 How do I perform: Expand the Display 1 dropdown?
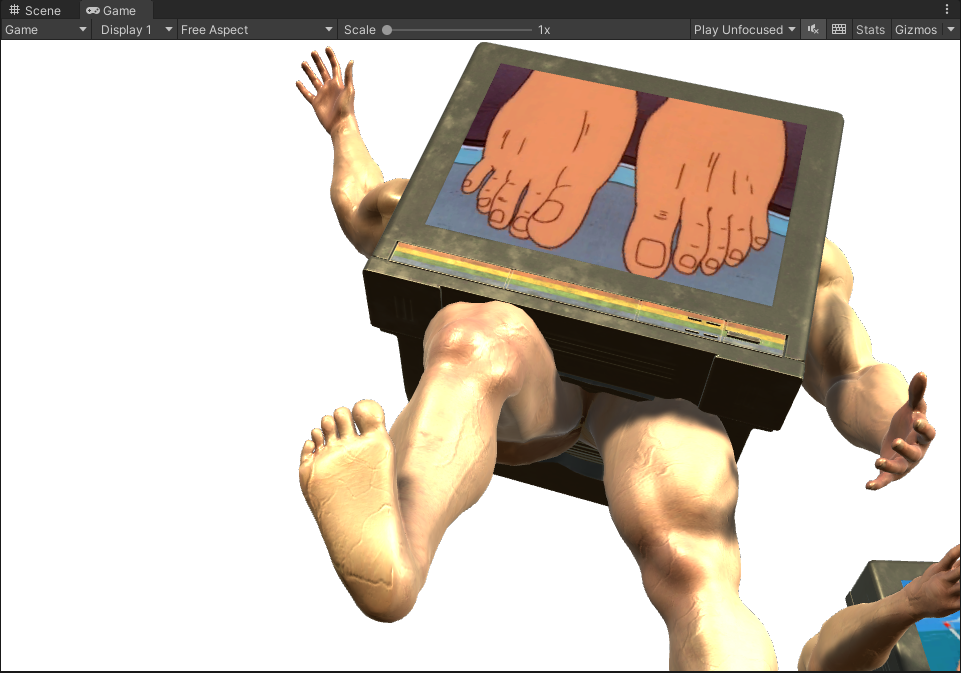136,30
